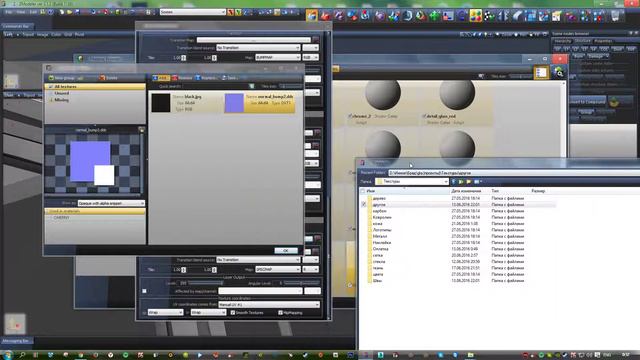Open the Папка folder dropdown in file dialog

[411, 181]
